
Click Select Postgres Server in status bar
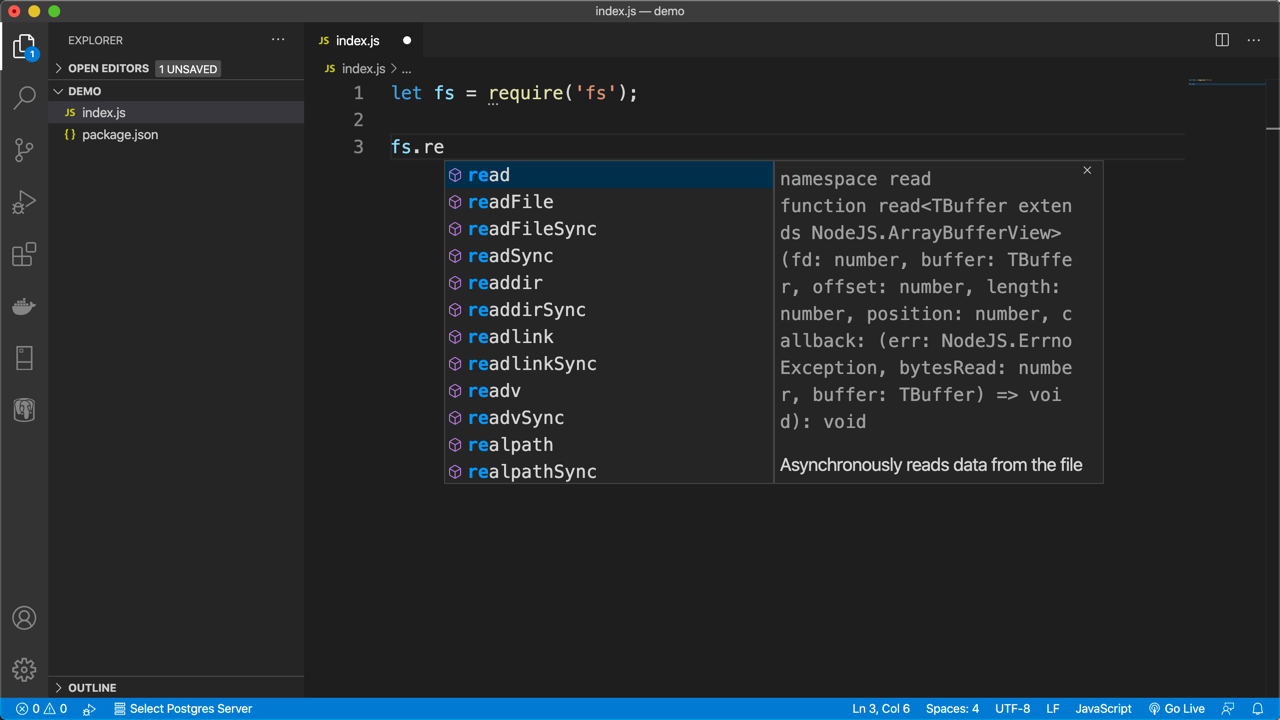182,709
